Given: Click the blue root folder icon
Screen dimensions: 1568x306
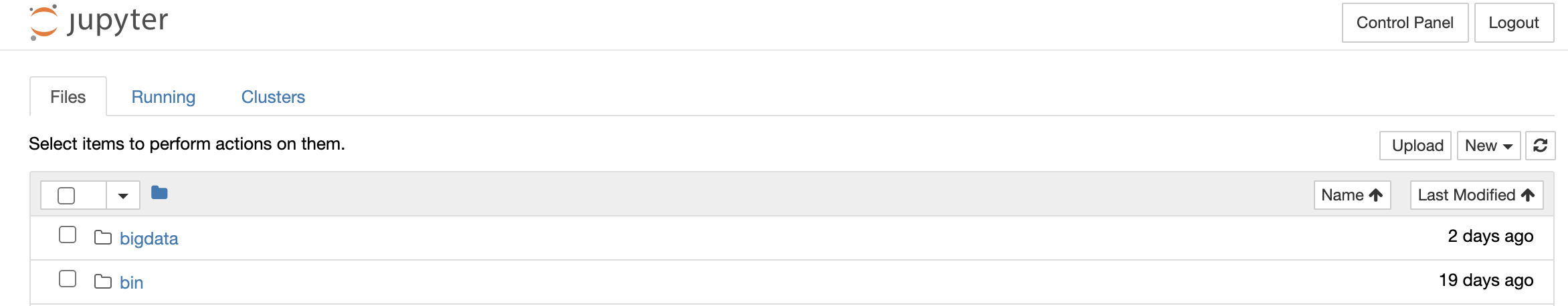Looking at the screenshot, I should pos(159,193).
